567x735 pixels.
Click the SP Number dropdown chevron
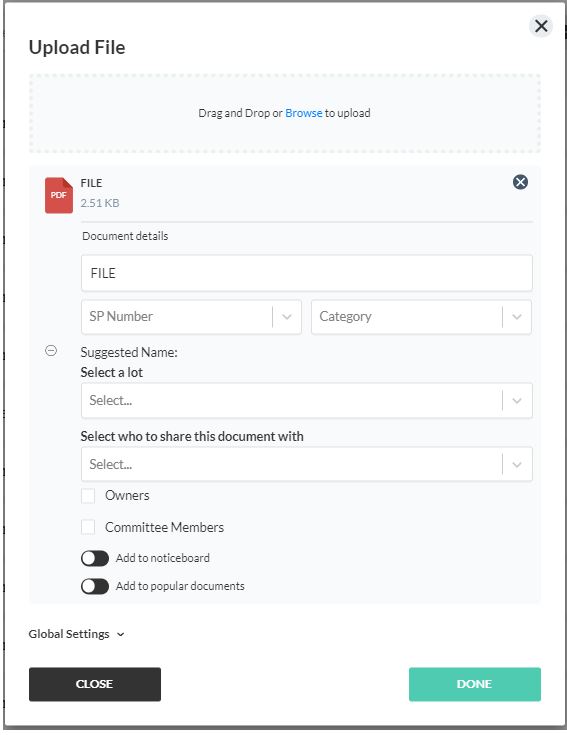click(x=287, y=317)
